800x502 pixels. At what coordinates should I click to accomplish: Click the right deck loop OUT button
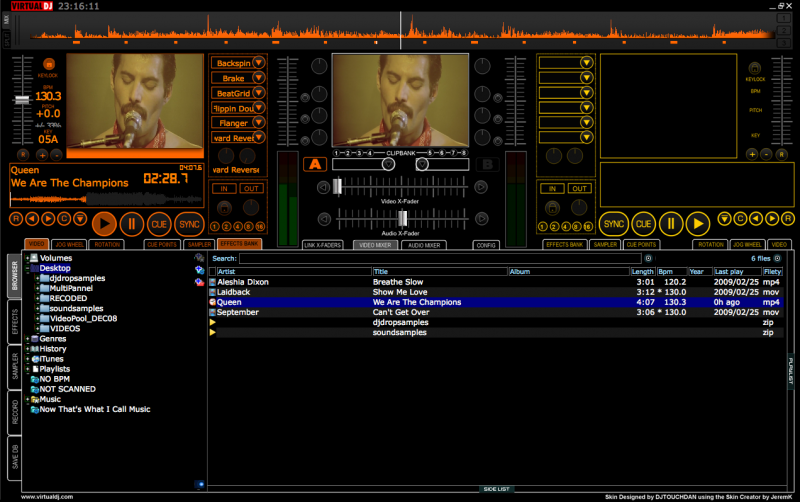[x=579, y=189]
